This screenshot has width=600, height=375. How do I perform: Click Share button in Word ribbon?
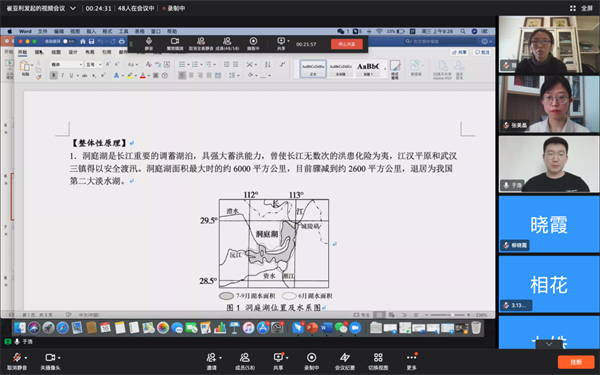(460, 52)
